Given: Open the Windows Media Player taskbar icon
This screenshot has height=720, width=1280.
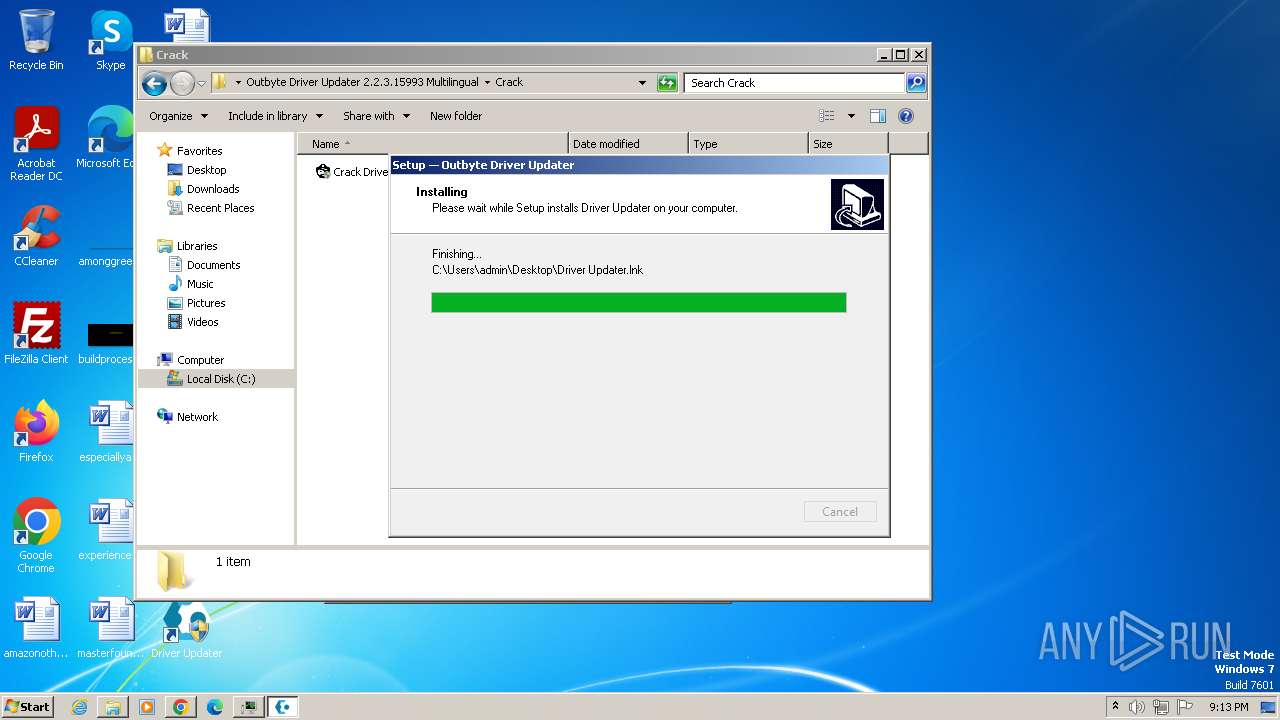Looking at the screenshot, I should (147, 707).
